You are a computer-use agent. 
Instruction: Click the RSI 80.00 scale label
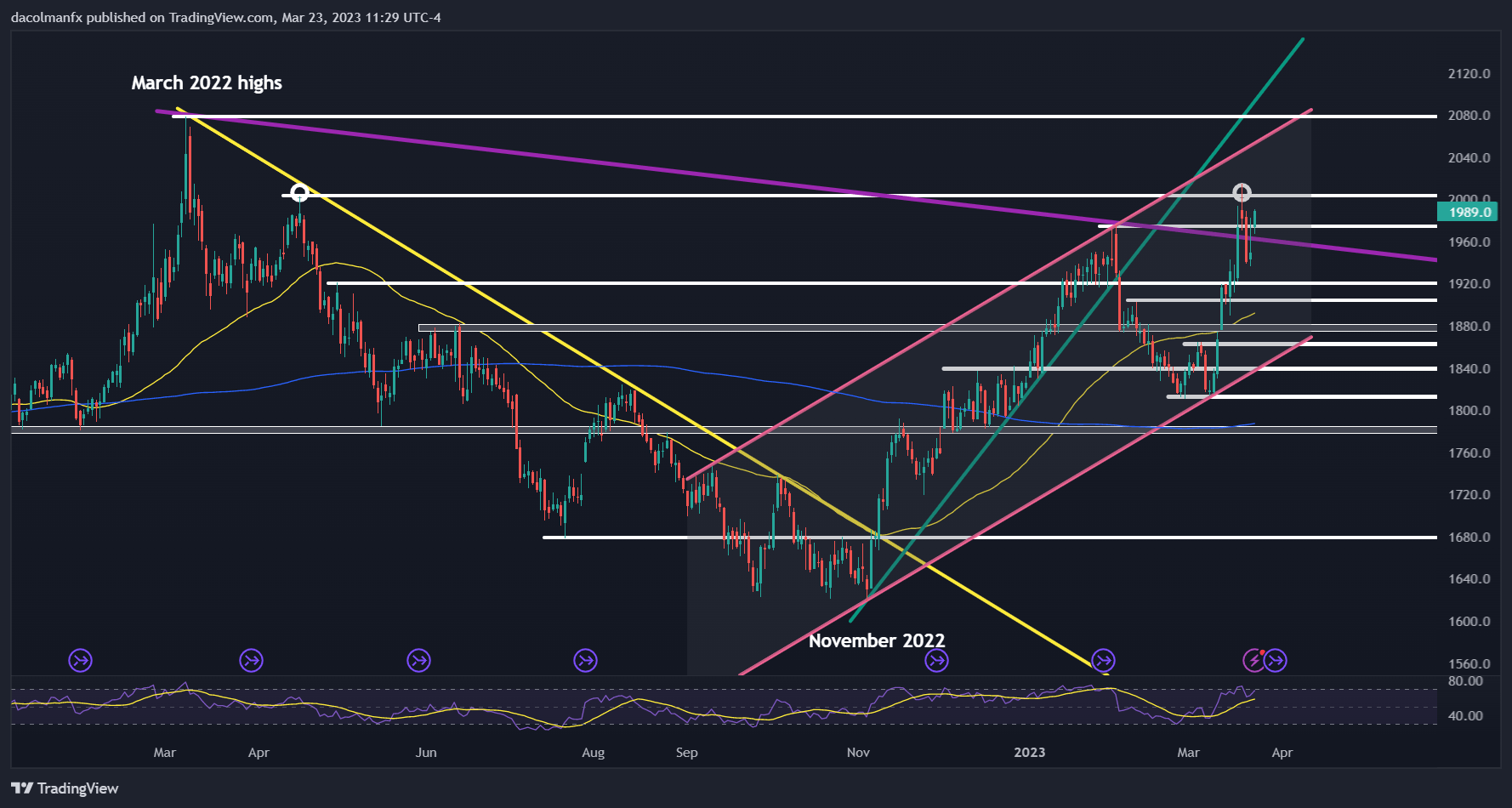(1465, 681)
